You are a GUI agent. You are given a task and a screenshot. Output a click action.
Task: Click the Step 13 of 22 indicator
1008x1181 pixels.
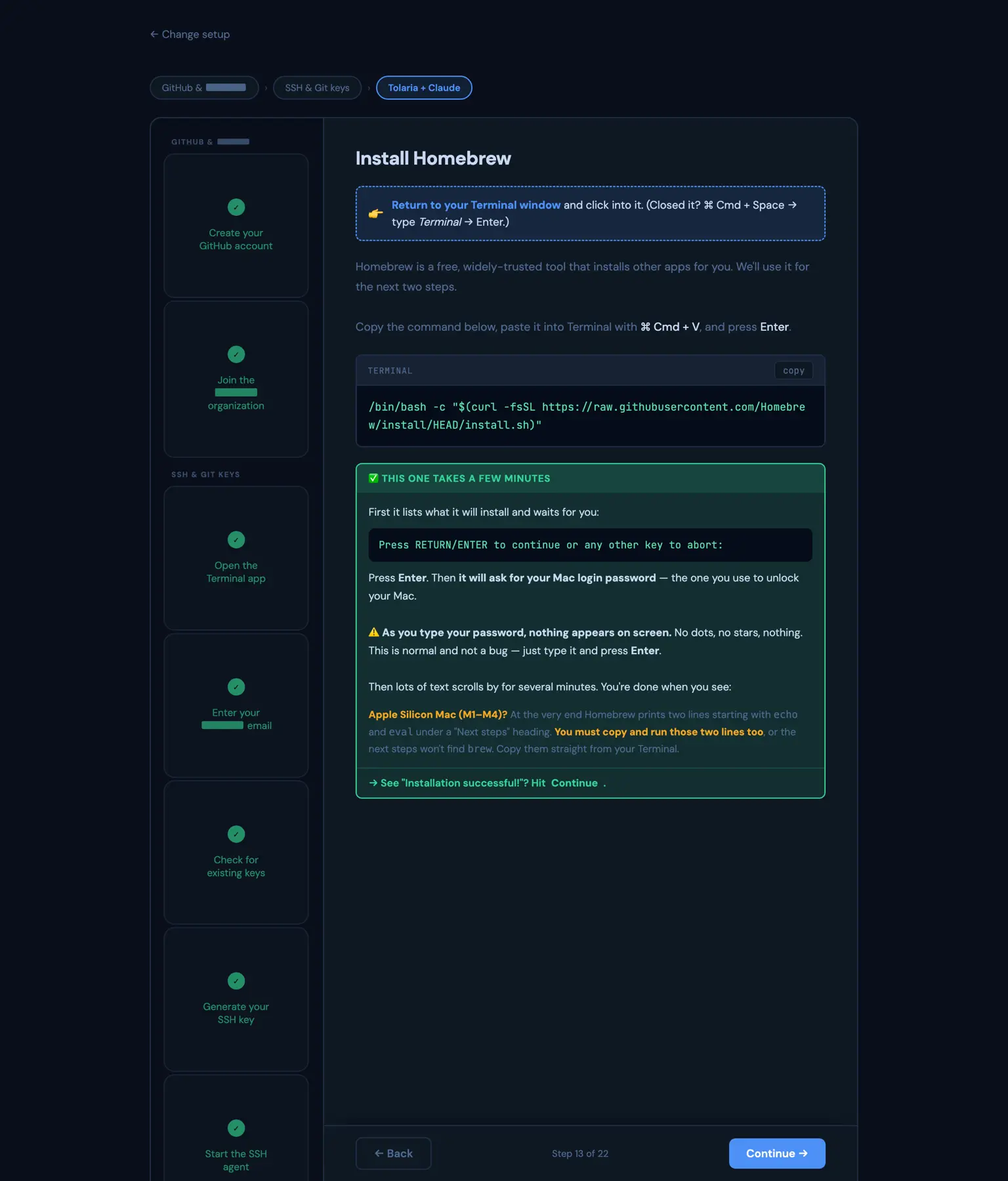click(x=580, y=1153)
